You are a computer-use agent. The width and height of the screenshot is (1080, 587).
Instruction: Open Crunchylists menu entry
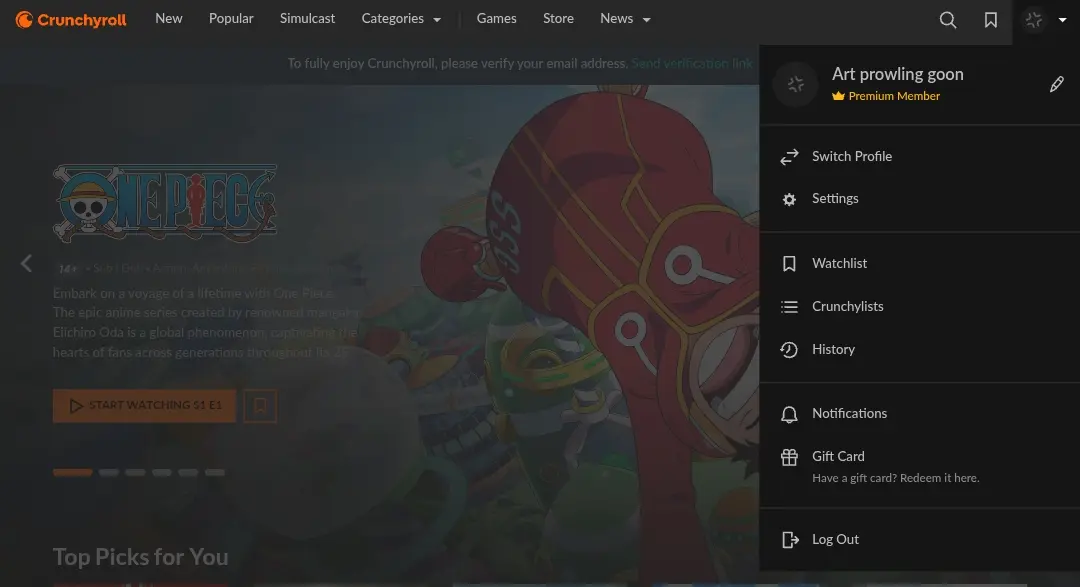click(920, 307)
